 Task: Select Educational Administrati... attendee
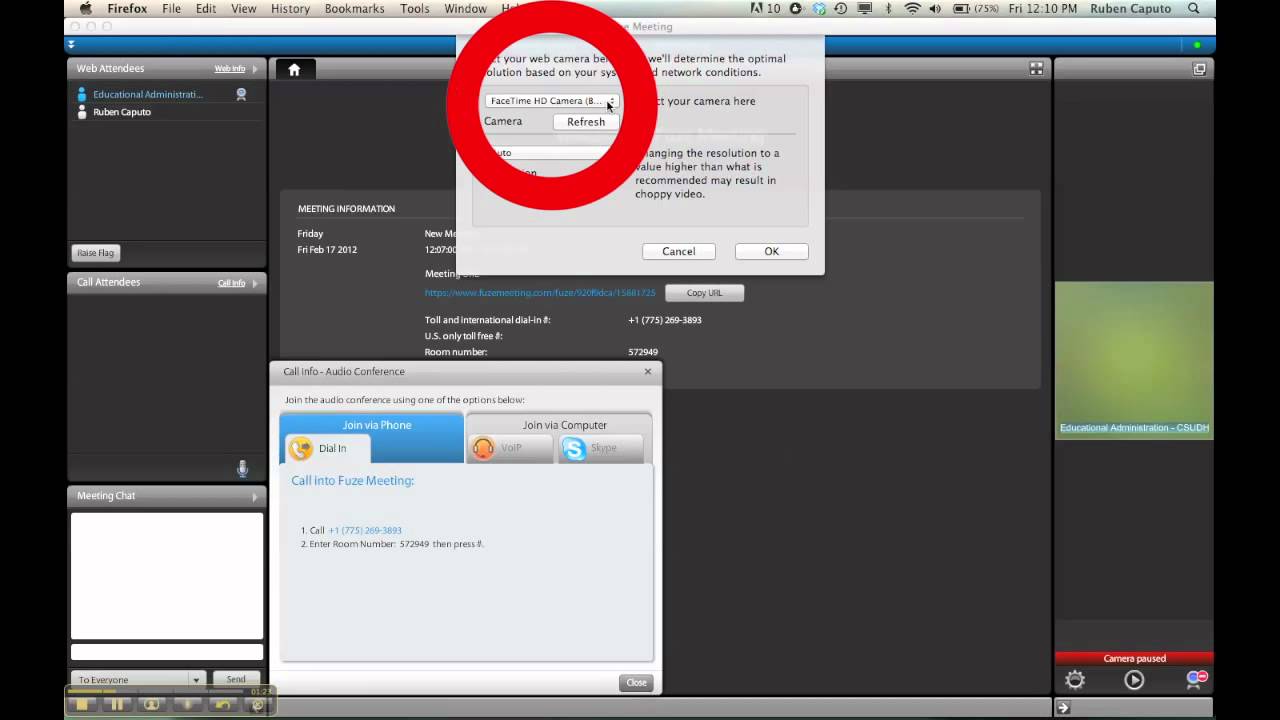pos(148,94)
